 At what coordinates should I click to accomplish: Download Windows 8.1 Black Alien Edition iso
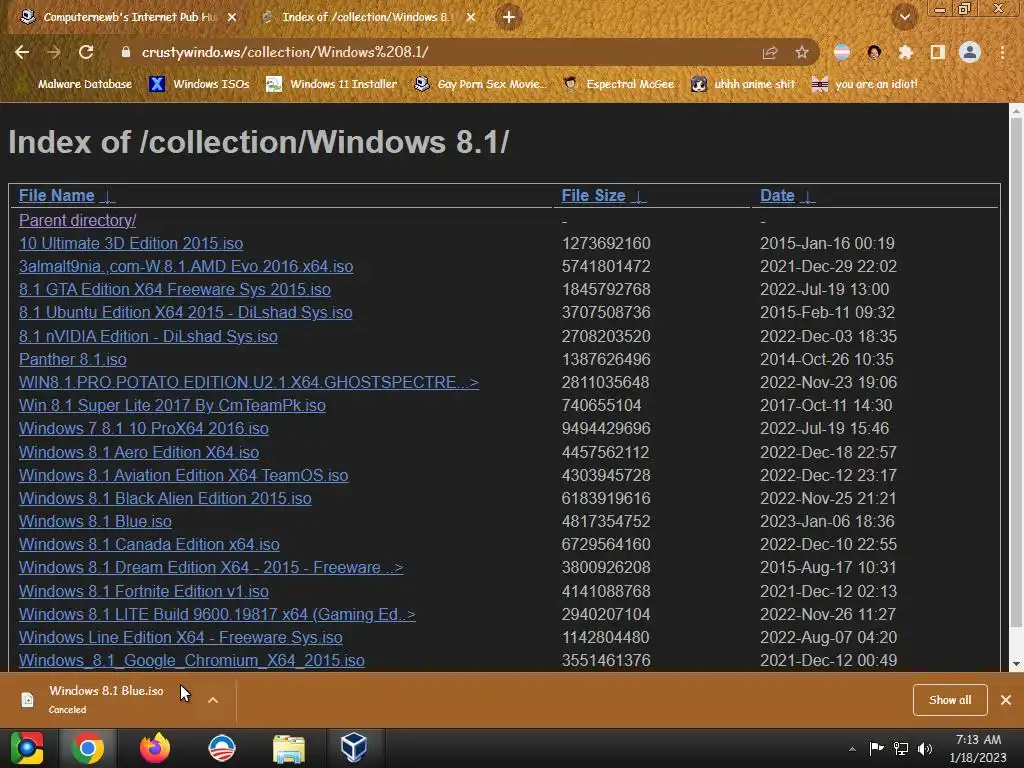coord(165,498)
